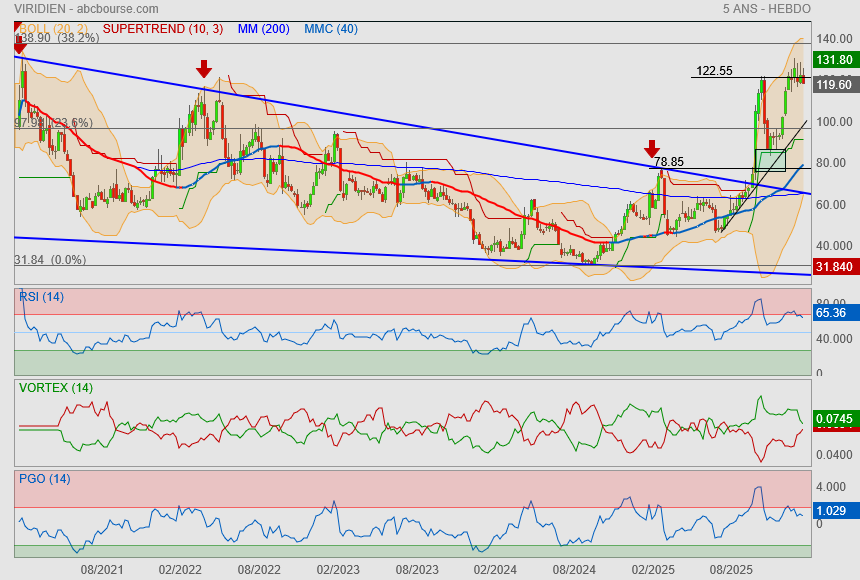Click the green 0.0745 Vortex value tag
The width and height of the screenshot is (860, 580).
tap(834, 418)
